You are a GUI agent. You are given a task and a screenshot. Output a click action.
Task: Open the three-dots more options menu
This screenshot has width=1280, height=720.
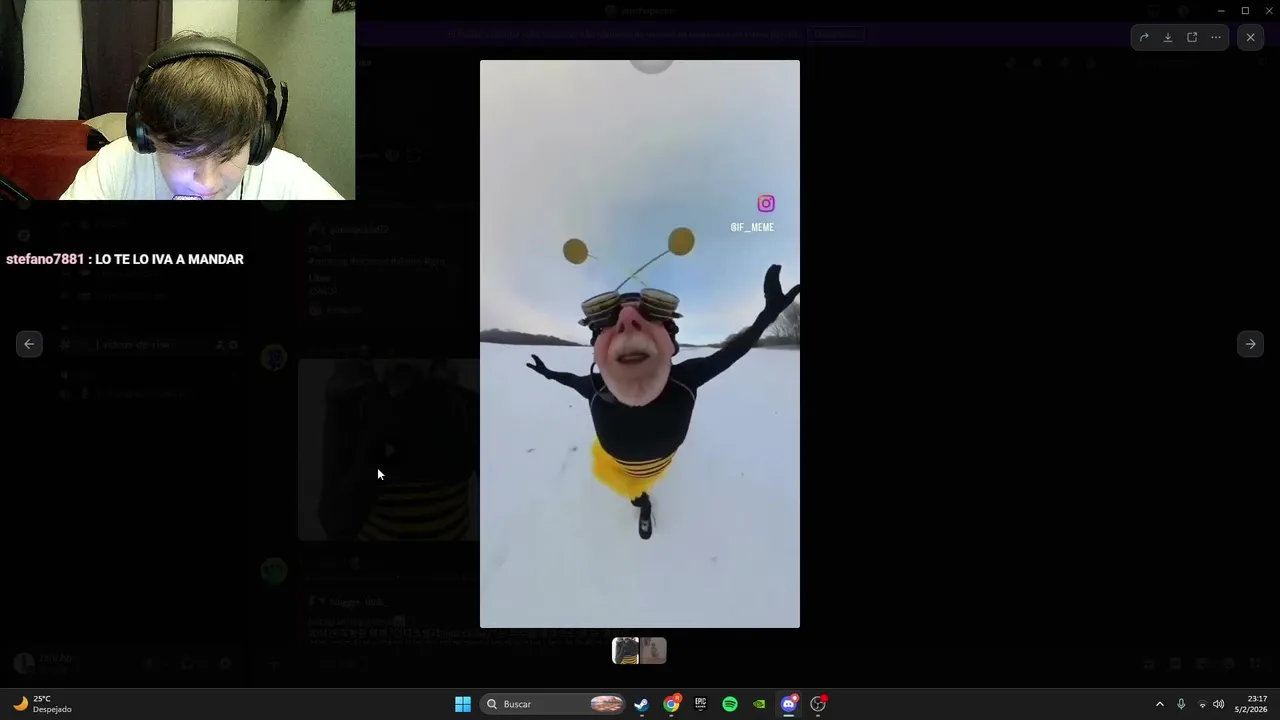click(1216, 38)
